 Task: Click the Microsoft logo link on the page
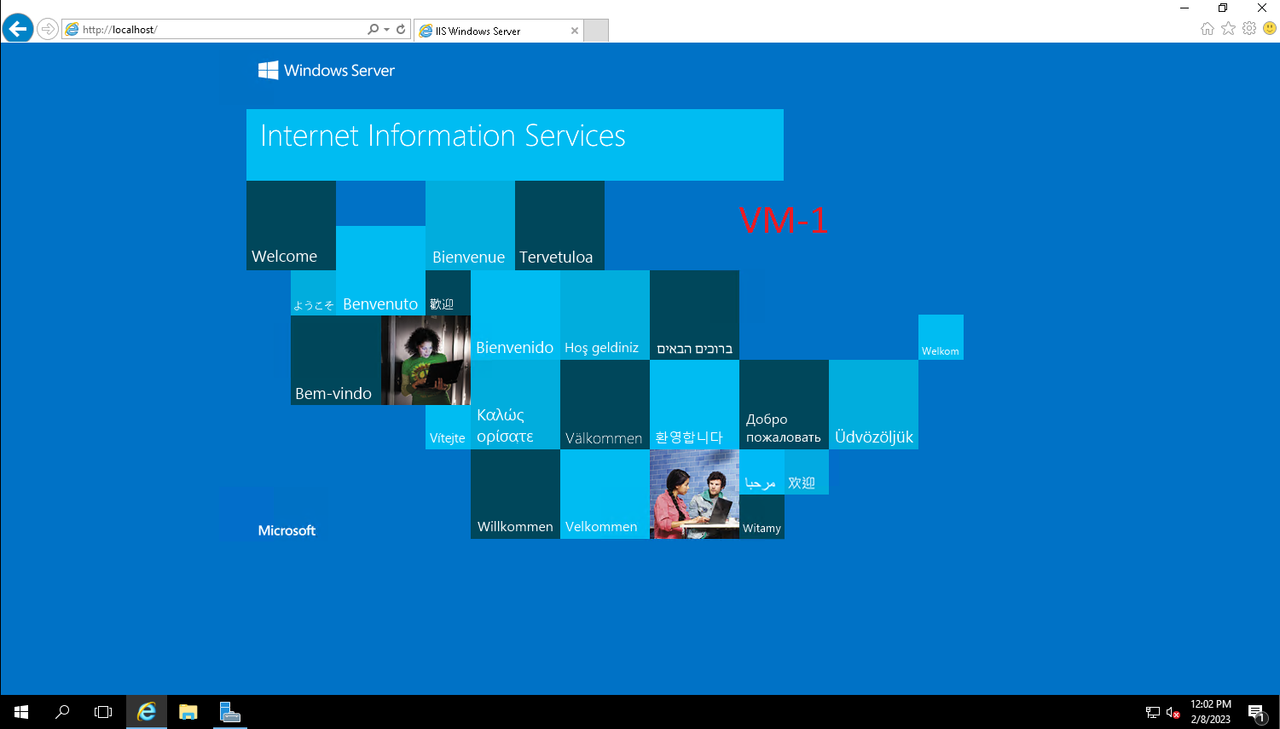pyautogui.click(x=286, y=530)
